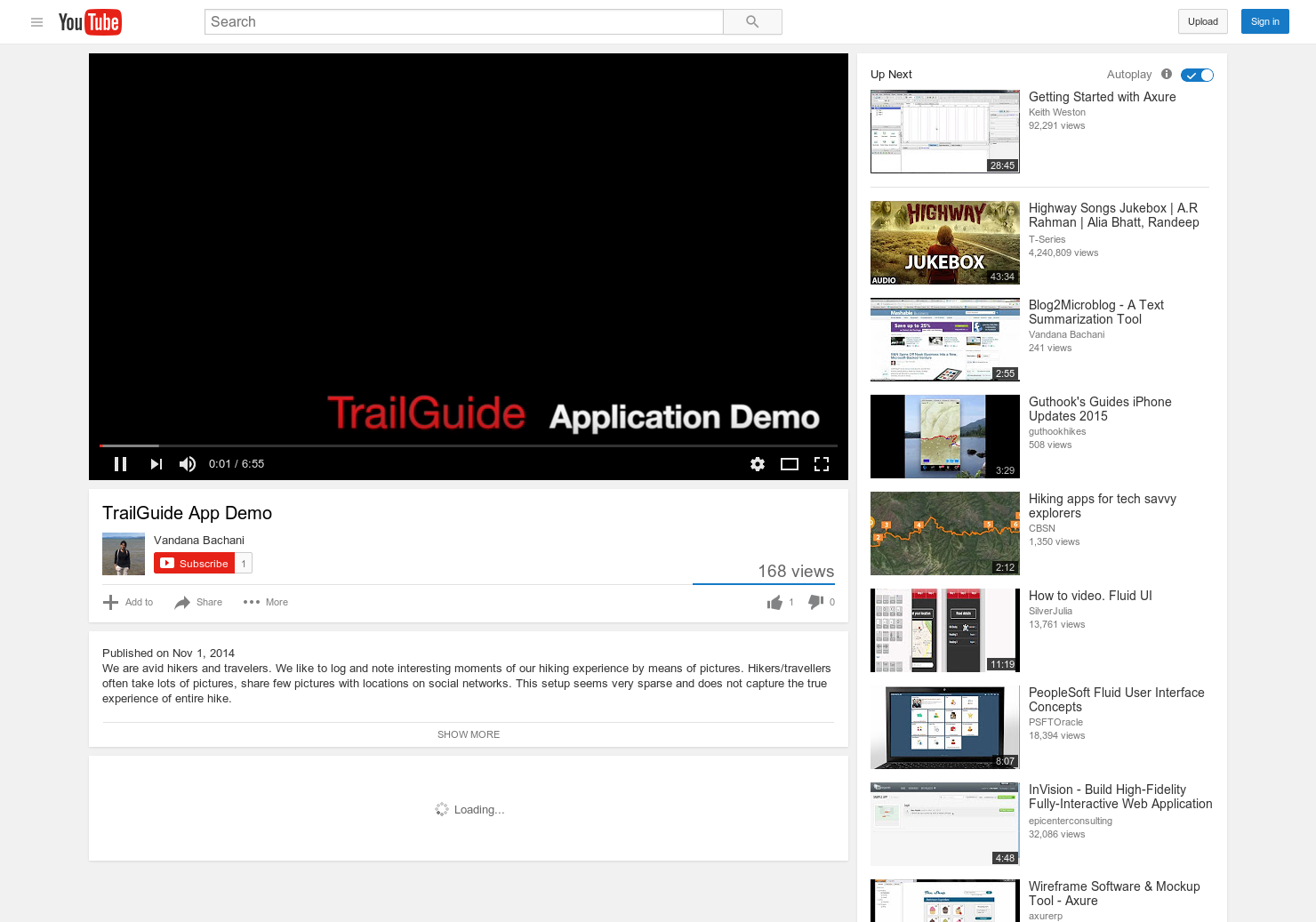Open channel page via Vandana Bachani link

[198, 540]
